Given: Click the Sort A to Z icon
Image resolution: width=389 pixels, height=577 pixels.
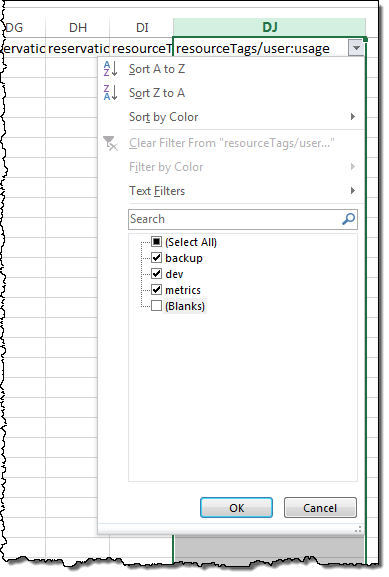Looking at the screenshot, I should [x=110, y=69].
